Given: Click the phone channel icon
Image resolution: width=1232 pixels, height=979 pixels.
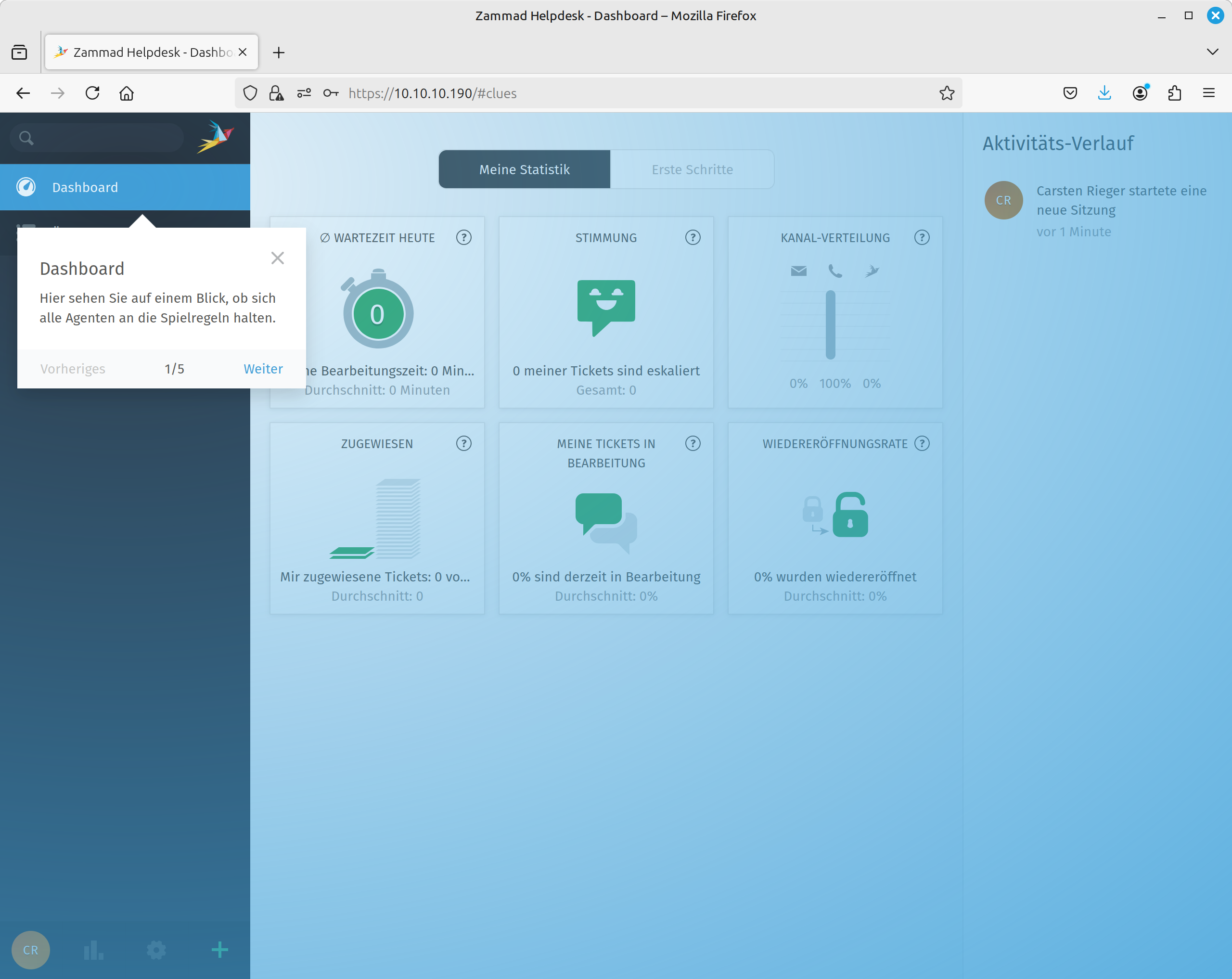Looking at the screenshot, I should [835, 271].
